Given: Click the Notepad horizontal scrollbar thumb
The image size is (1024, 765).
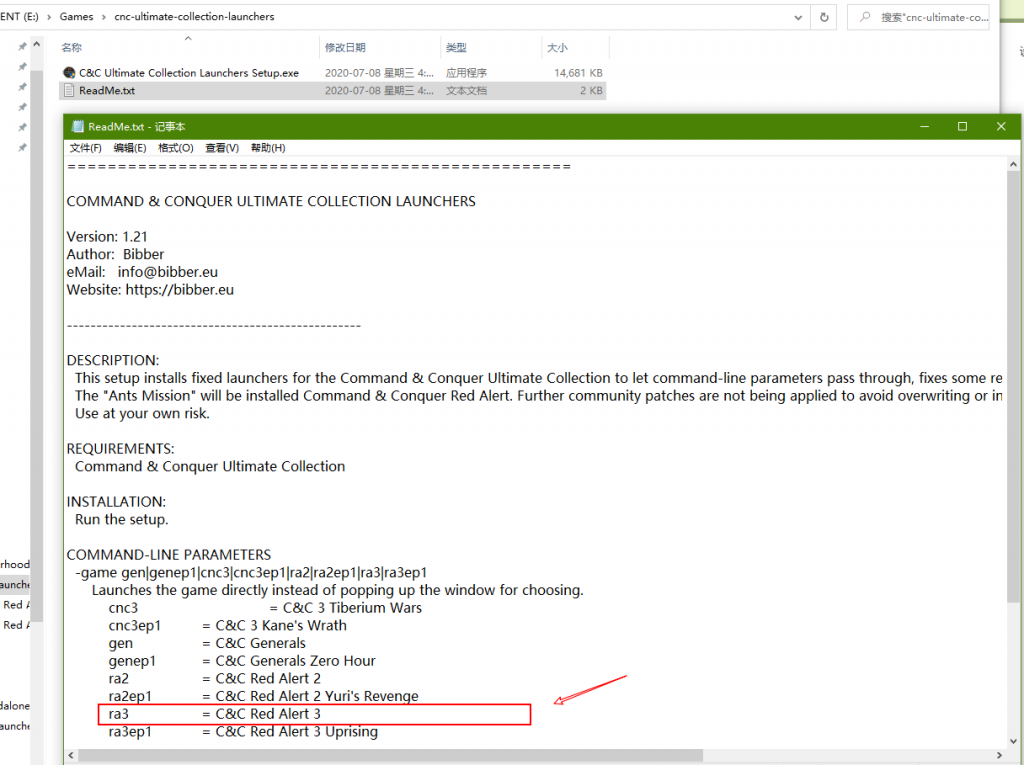Looking at the screenshot, I should click(391, 755).
